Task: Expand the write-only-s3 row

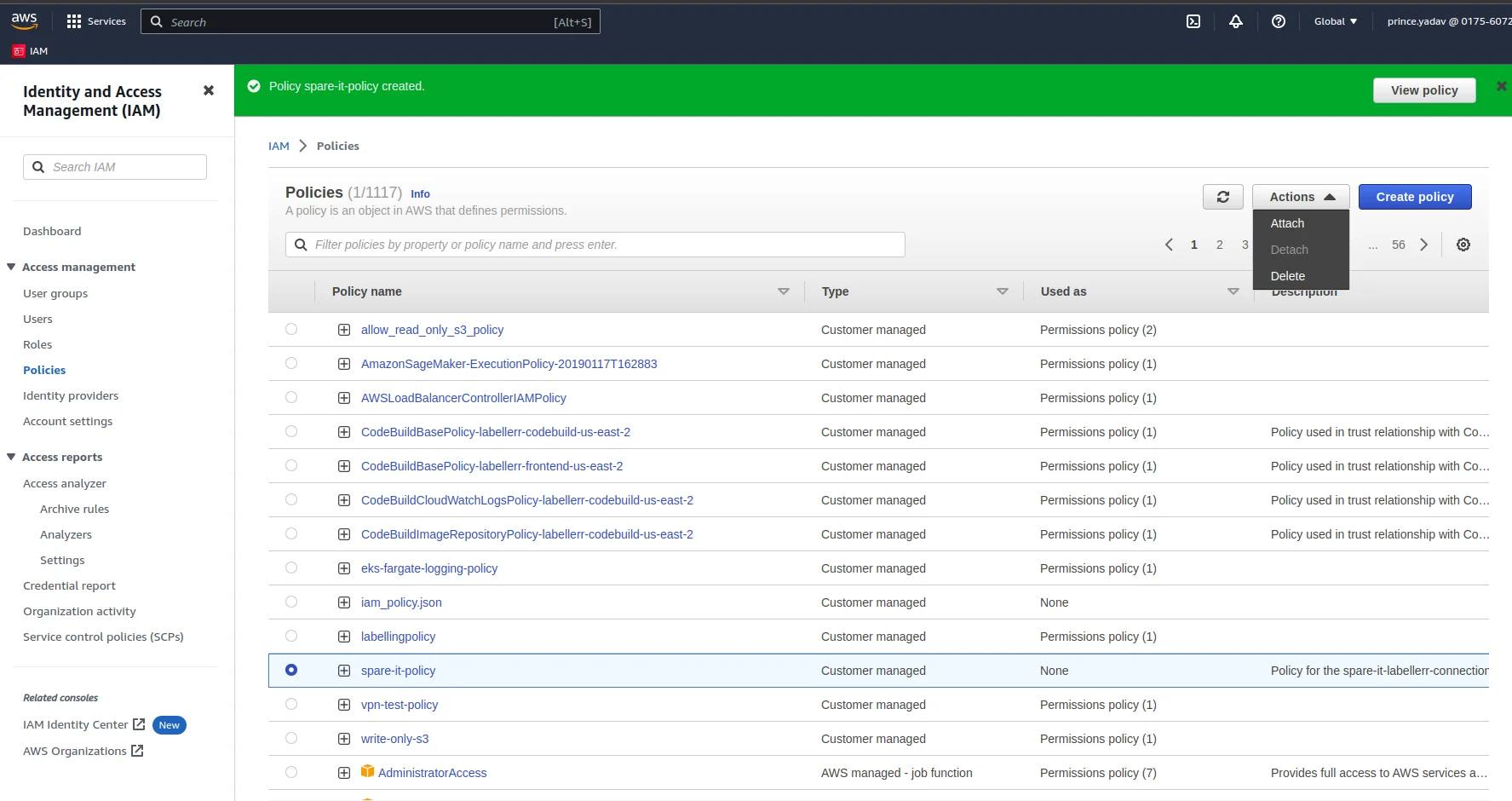Action: 344,739
